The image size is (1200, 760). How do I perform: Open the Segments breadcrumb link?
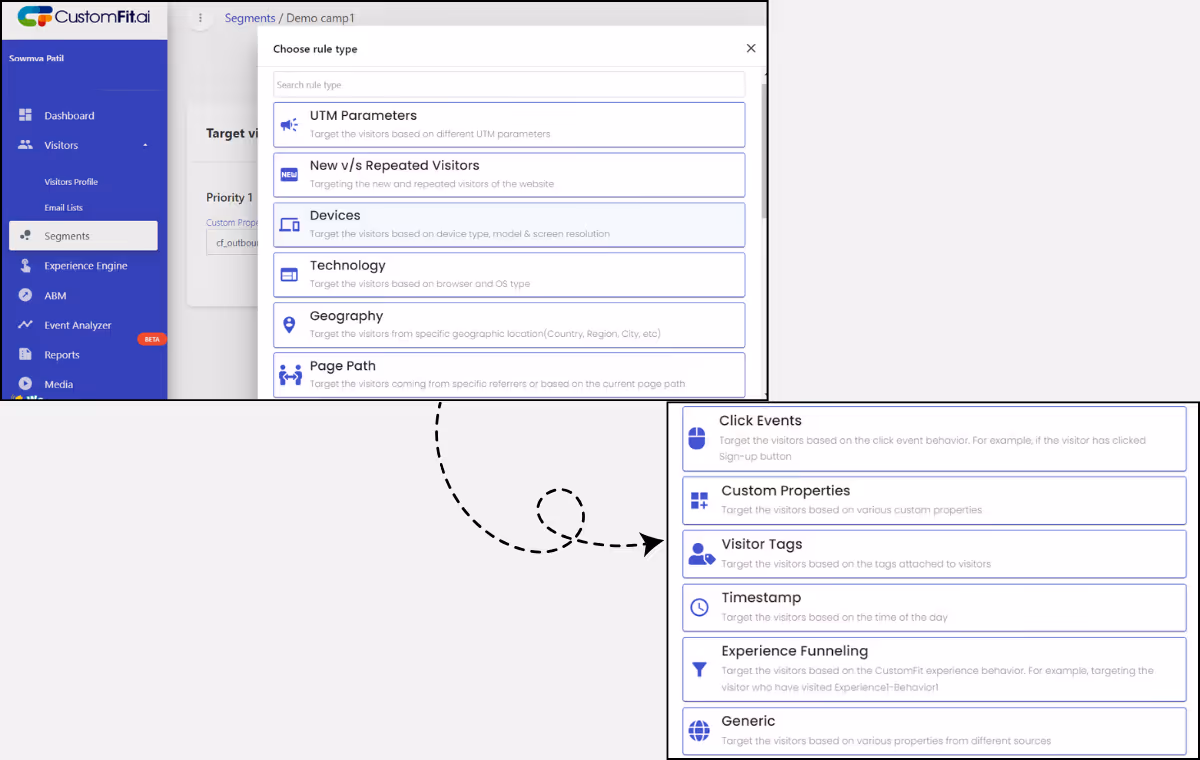point(250,18)
